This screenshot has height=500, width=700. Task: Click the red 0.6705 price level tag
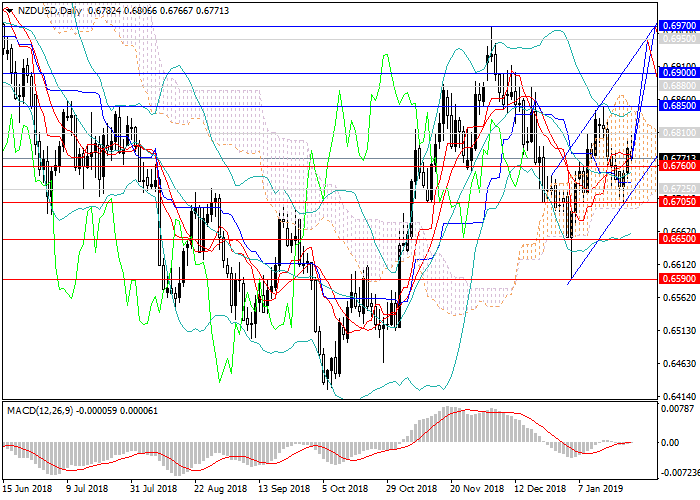coord(678,202)
